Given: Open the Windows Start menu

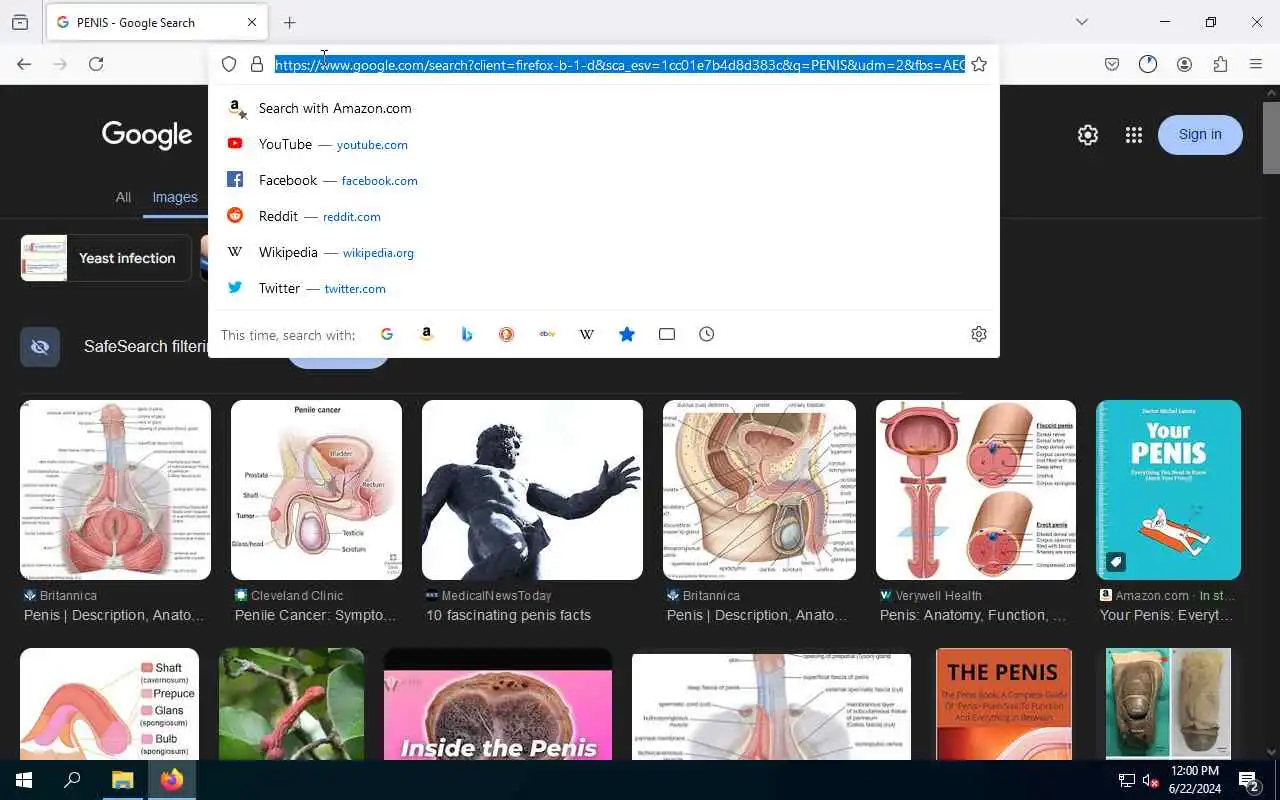Looking at the screenshot, I should [x=24, y=780].
